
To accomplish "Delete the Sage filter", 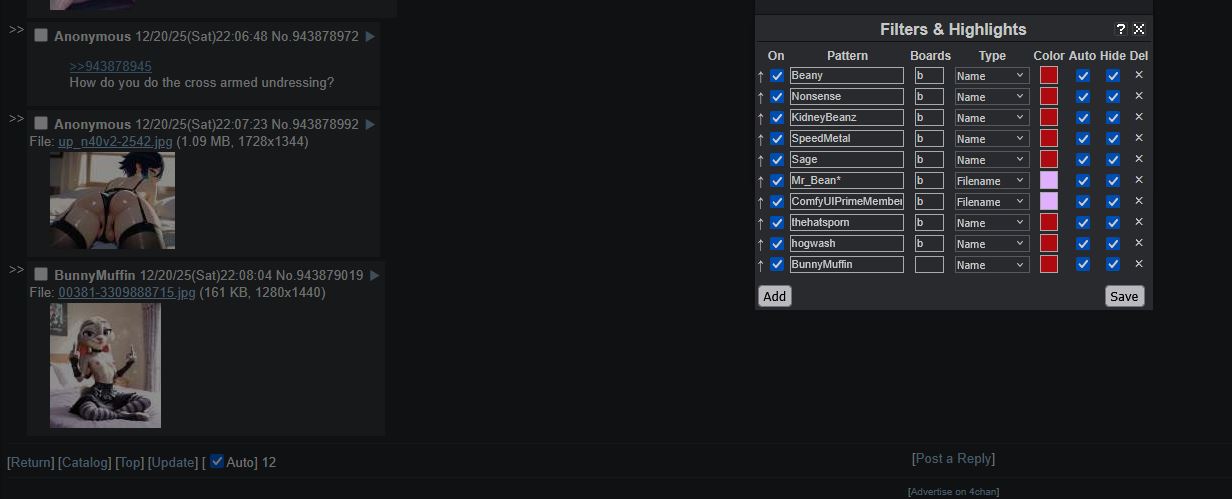I will coord(1139,159).
